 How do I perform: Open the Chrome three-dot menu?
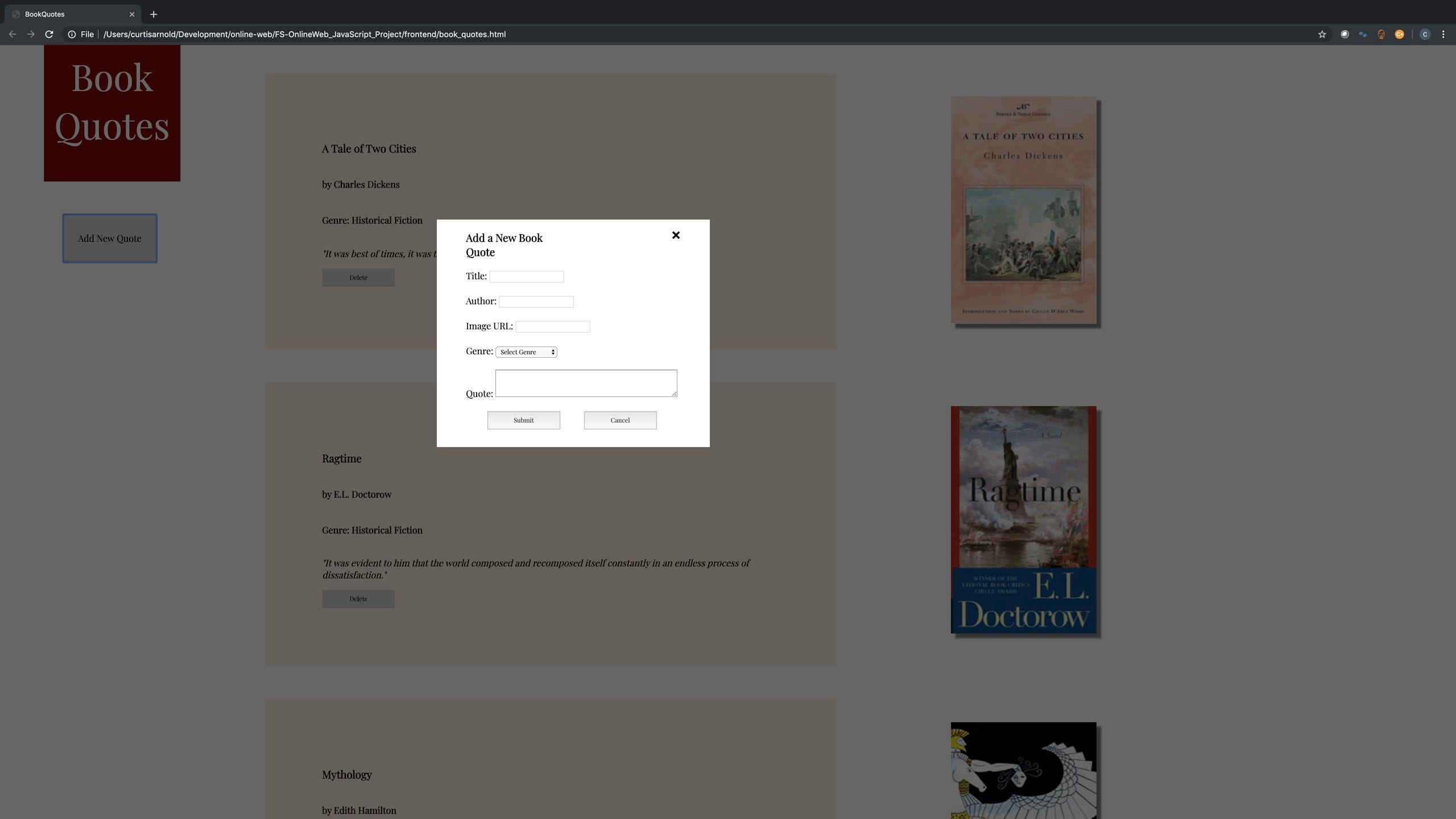(1443, 34)
